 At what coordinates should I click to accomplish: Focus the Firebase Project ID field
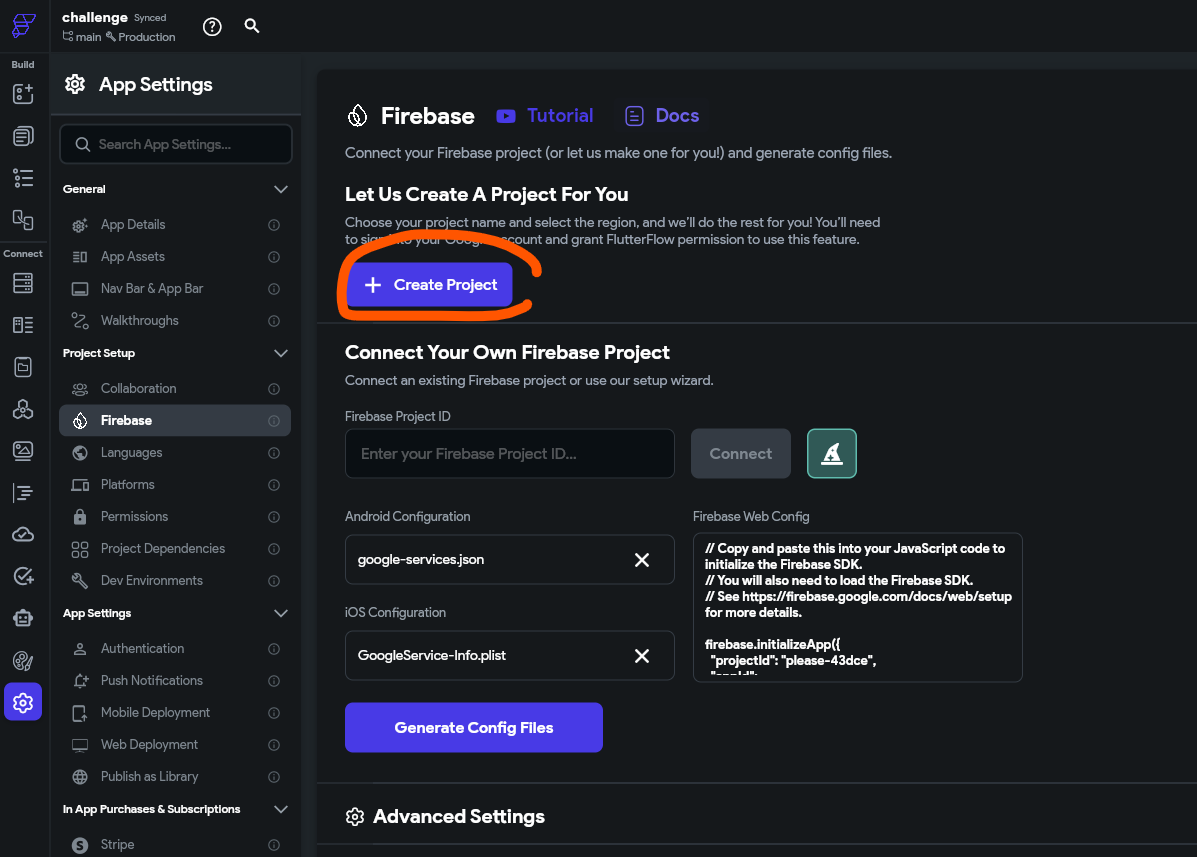pos(510,453)
